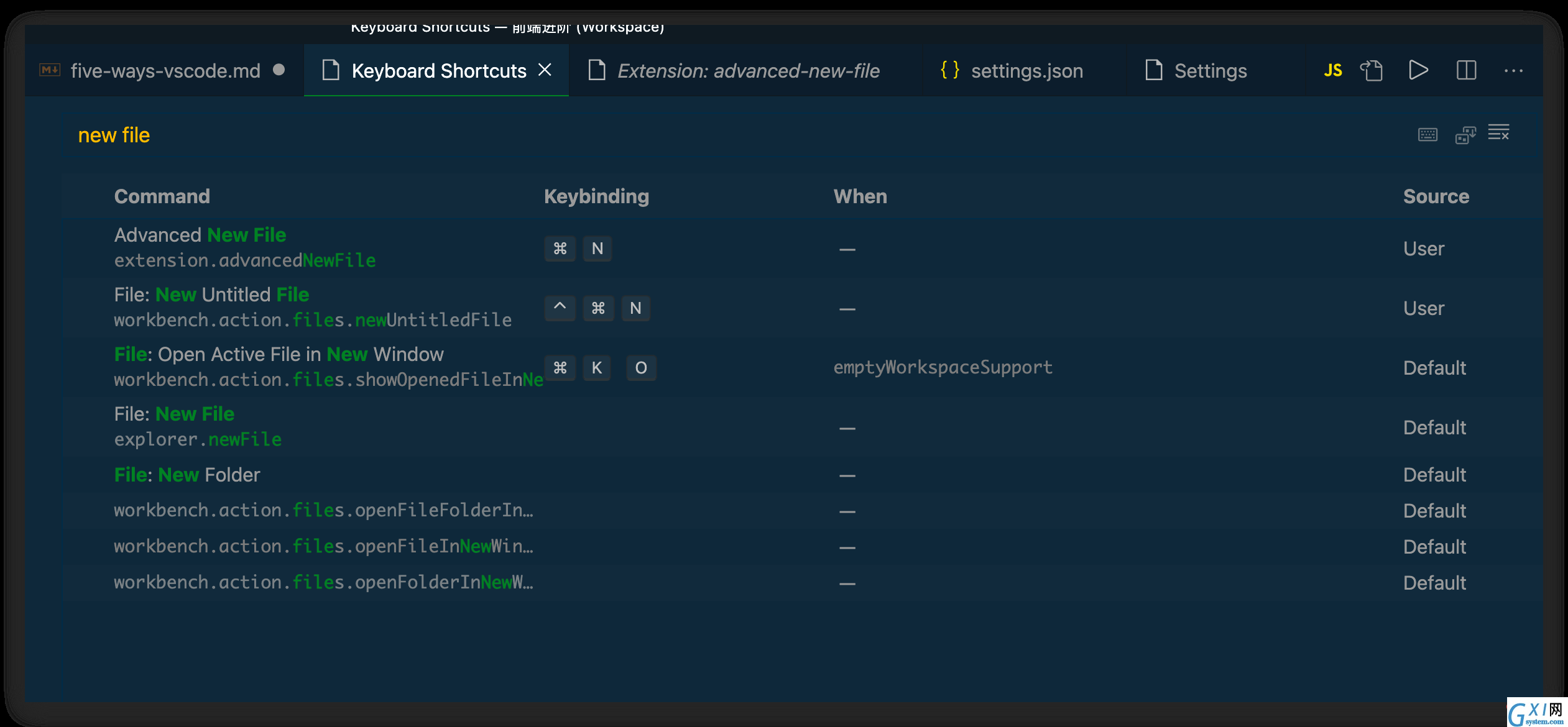Image resolution: width=1568 pixels, height=727 pixels.
Task: Select workbench.action.files.openFileInNewWin… row
Action: point(803,547)
